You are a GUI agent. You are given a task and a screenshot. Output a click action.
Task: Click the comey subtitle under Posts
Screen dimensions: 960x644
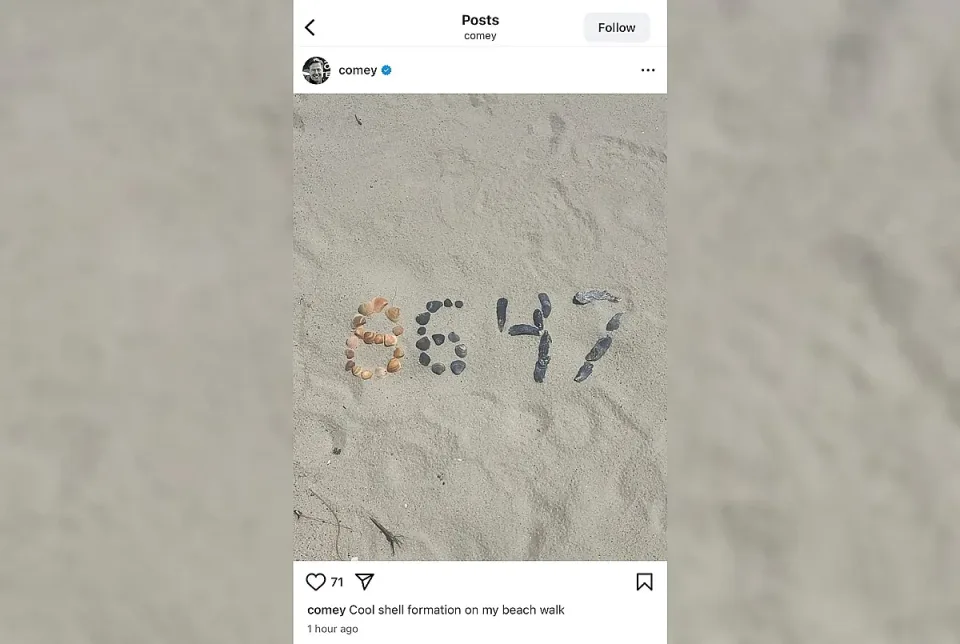(x=480, y=36)
